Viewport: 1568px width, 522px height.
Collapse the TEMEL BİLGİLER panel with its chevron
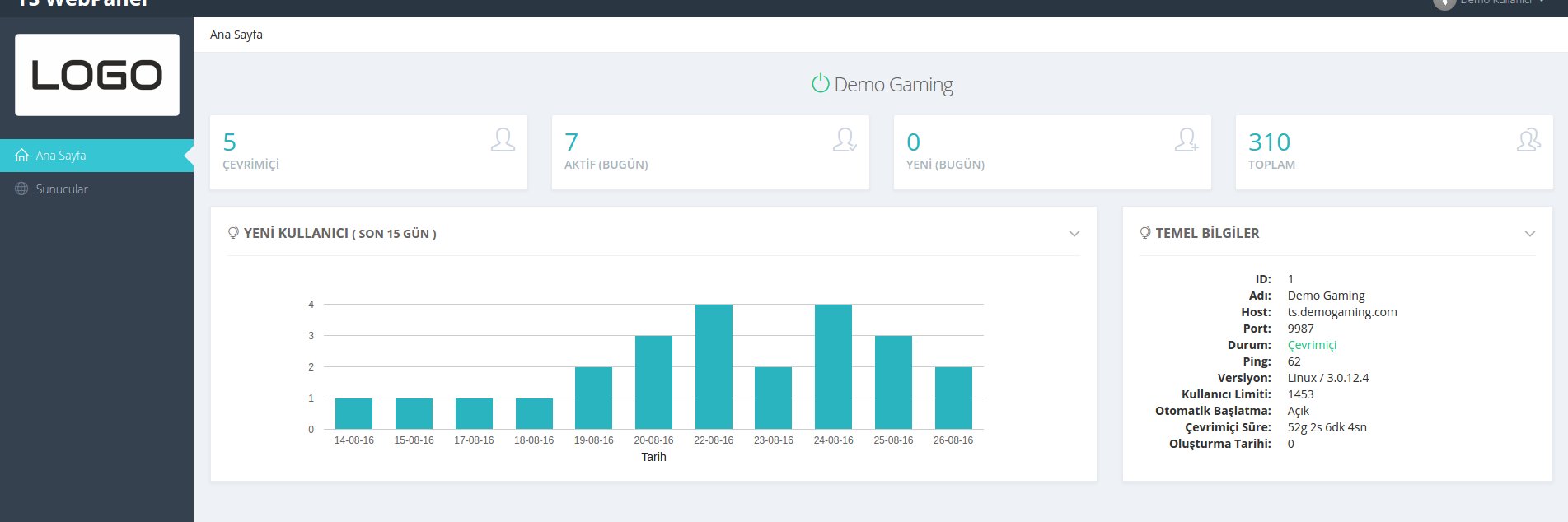tap(1530, 234)
